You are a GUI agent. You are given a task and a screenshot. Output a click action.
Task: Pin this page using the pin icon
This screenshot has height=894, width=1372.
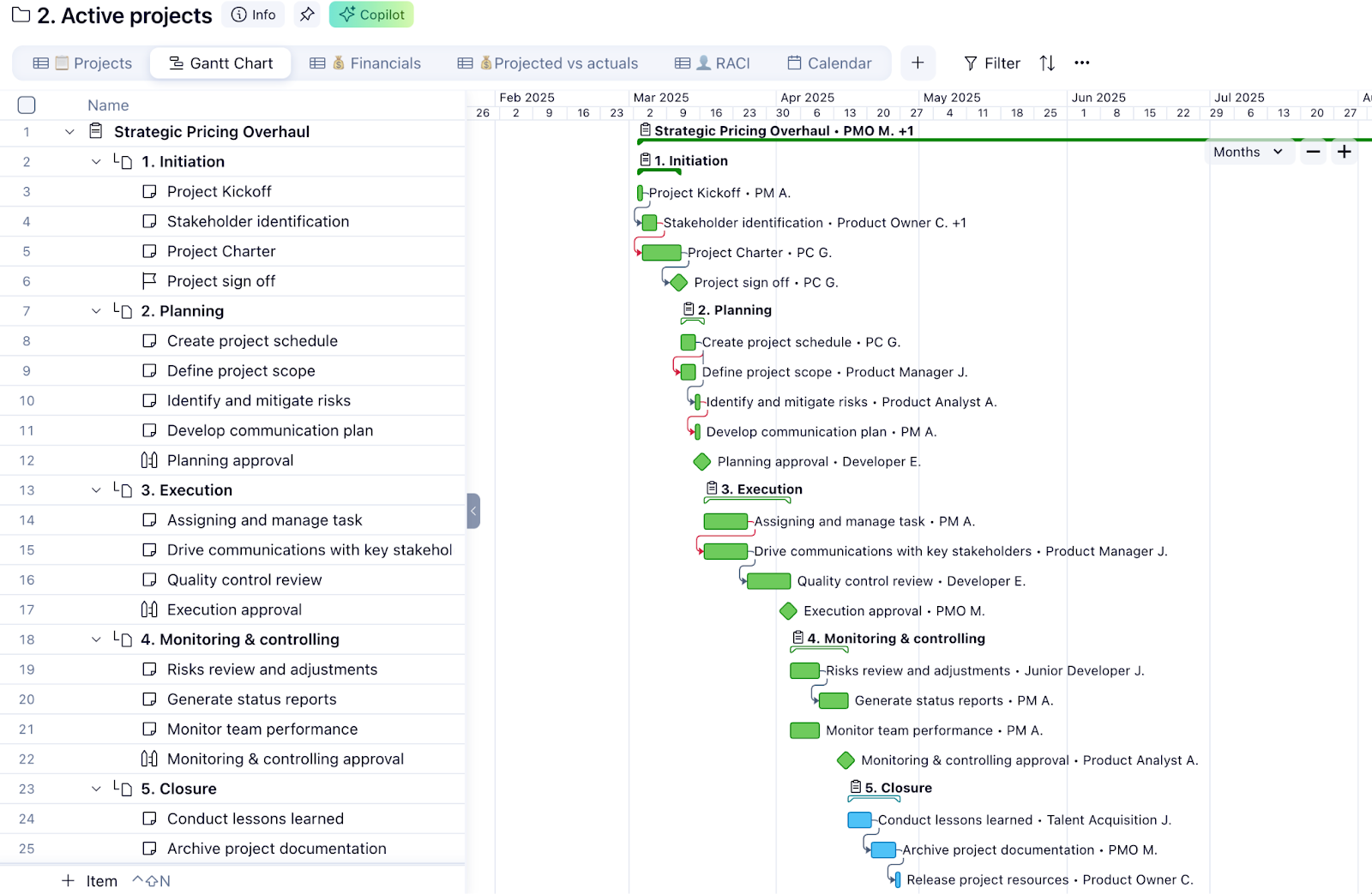pyautogui.click(x=307, y=15)
